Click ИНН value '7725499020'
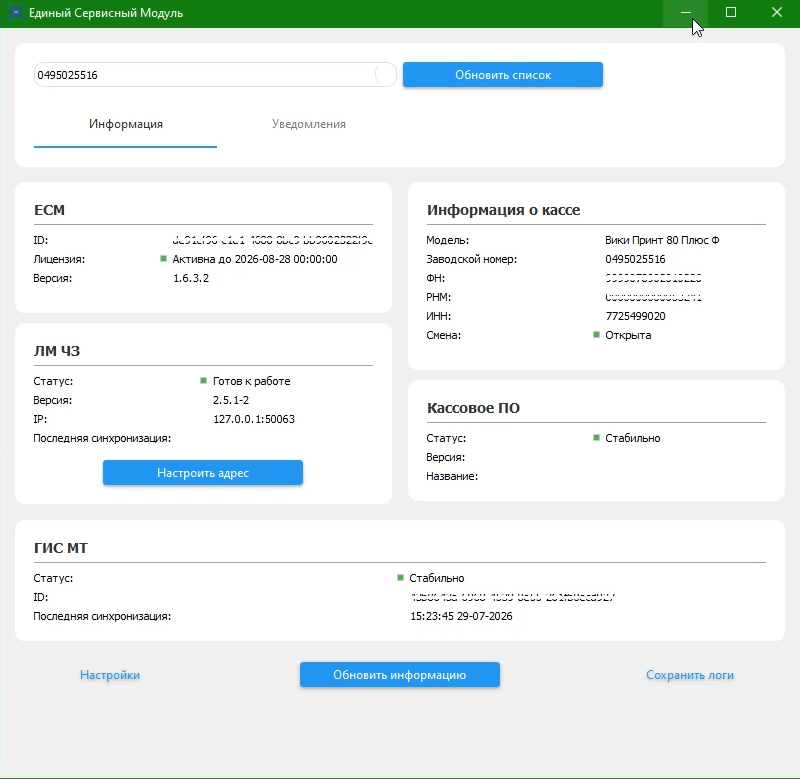The image size is (800, 779). coord(635,316)
